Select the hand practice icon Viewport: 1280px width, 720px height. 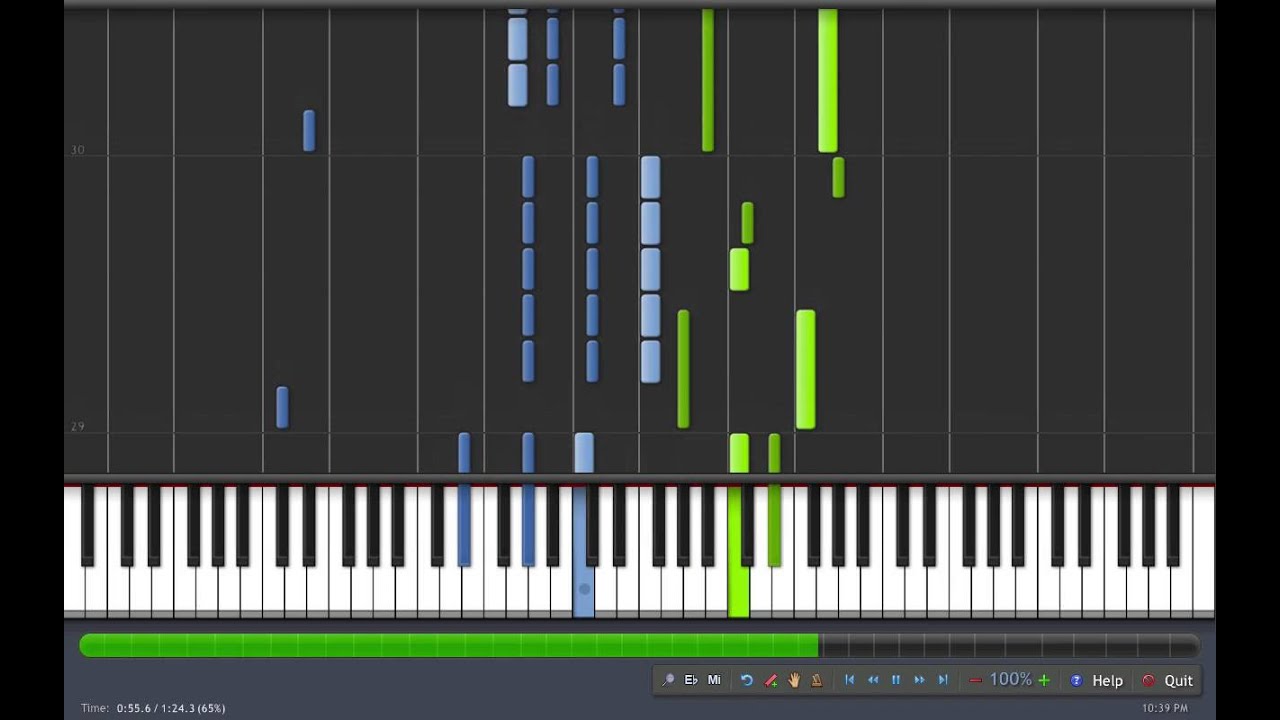coord(794,680)
